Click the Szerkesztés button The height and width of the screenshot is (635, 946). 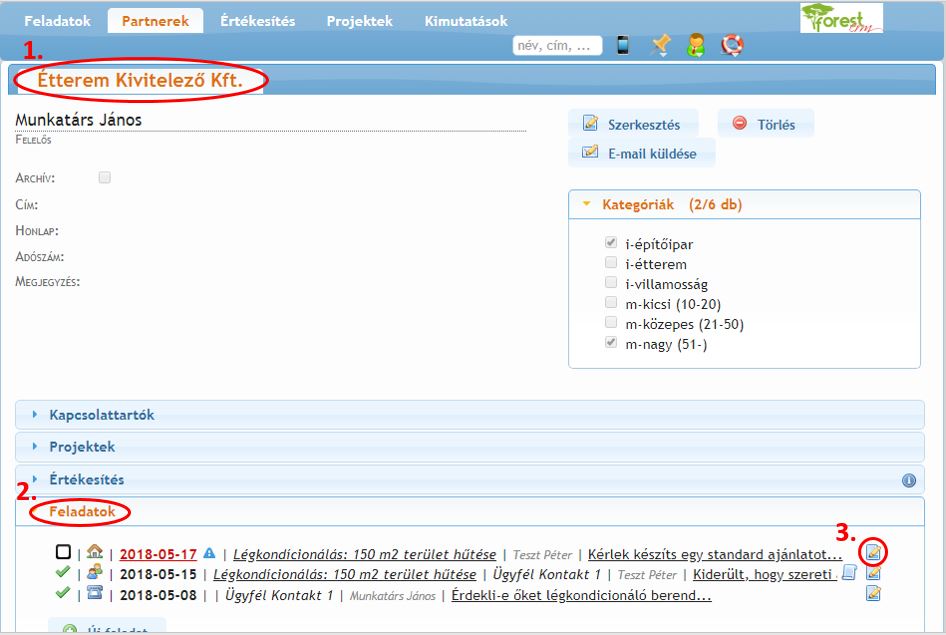tap(632, 125)
